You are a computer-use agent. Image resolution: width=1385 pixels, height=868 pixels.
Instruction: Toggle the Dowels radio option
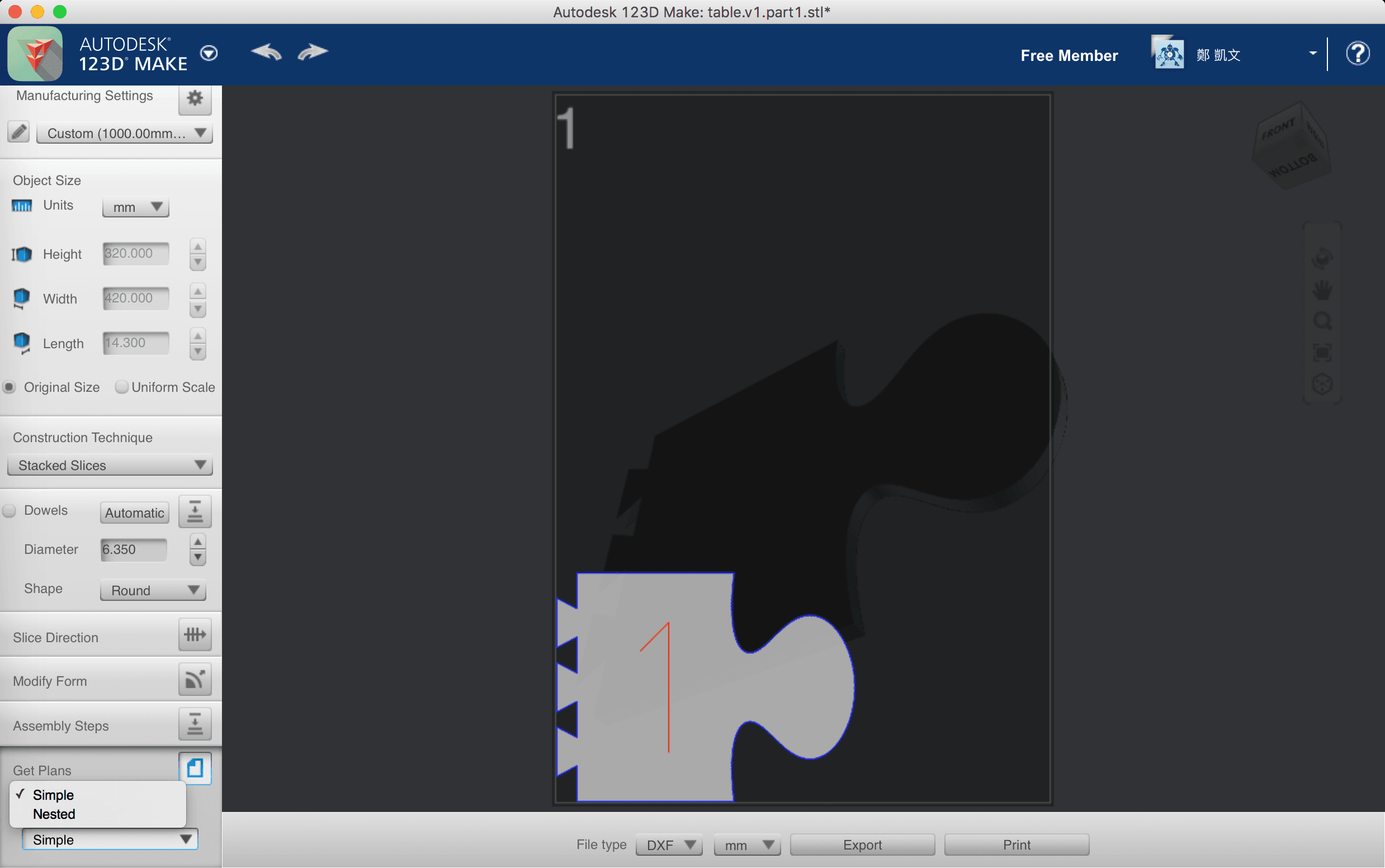(9, 510)
